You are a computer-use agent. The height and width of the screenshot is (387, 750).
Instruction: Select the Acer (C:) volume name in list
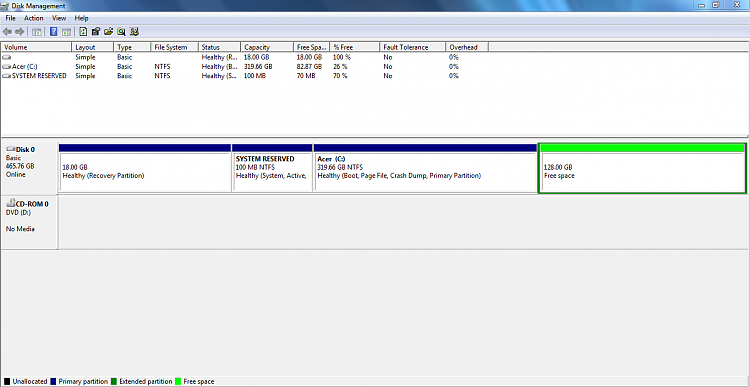point(23,66)
